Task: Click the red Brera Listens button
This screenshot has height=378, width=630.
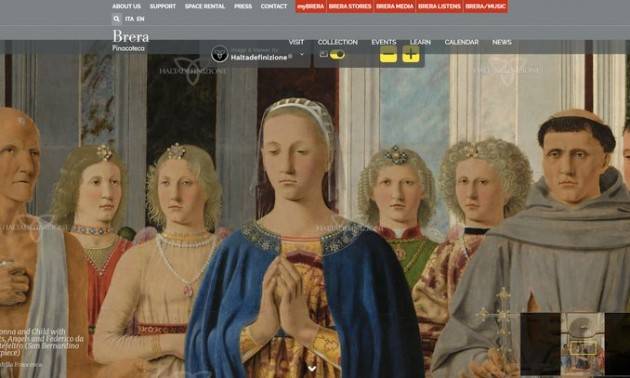Action: click(439, 6)
